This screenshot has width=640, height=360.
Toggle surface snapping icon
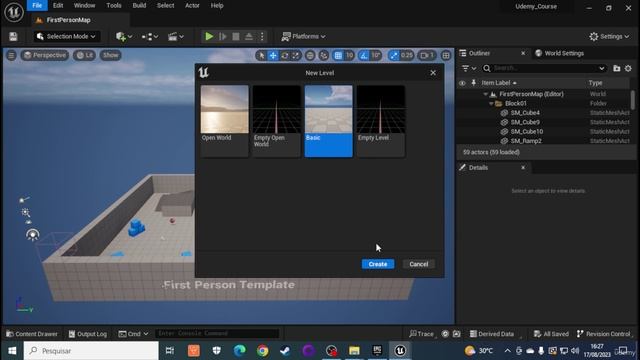324,56
